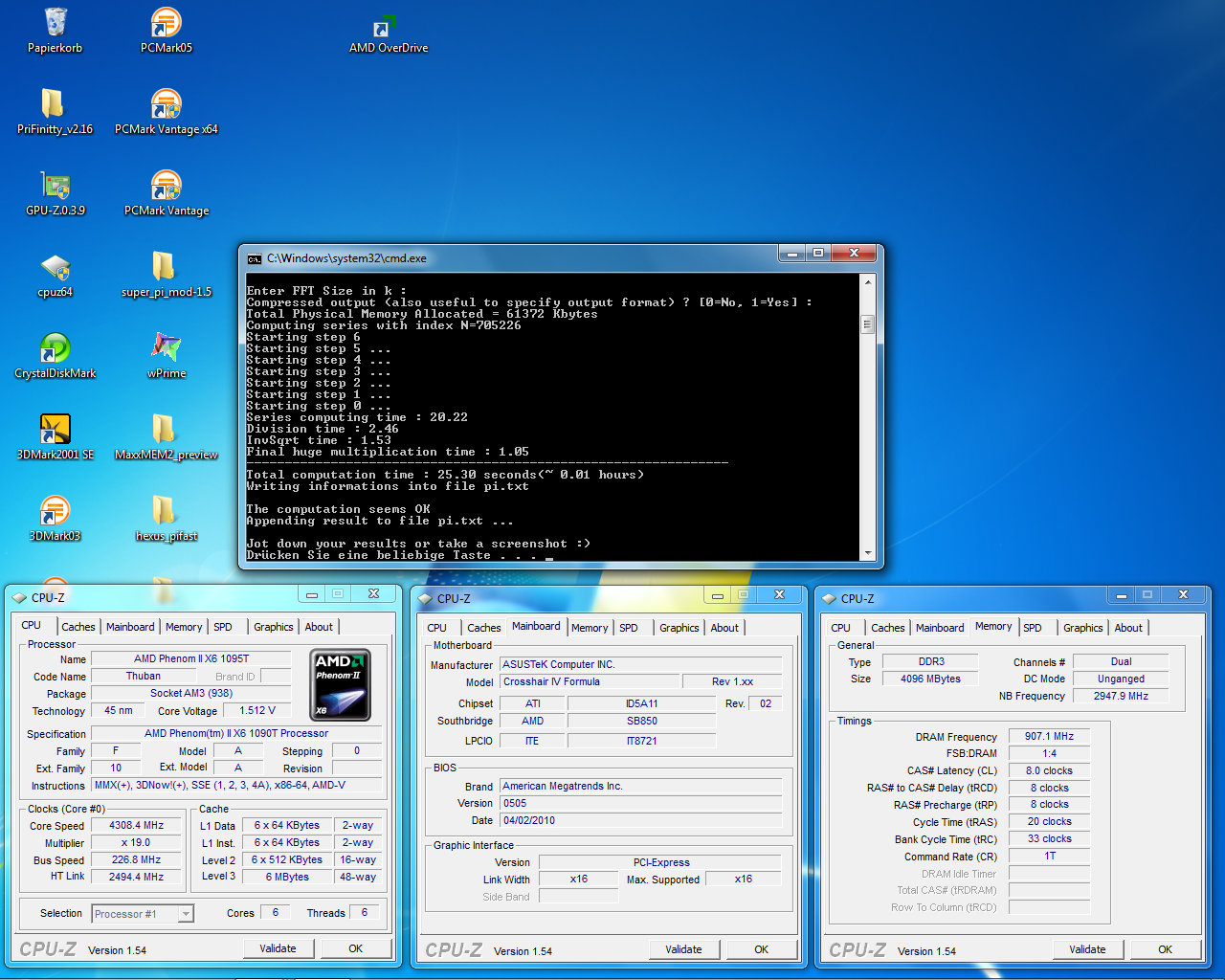The height and width of the screenshot is (980, 1225).
Task: Open the PriFinitty_v2.16 folder
Action: pyautogui.click(x=55, y=111)
